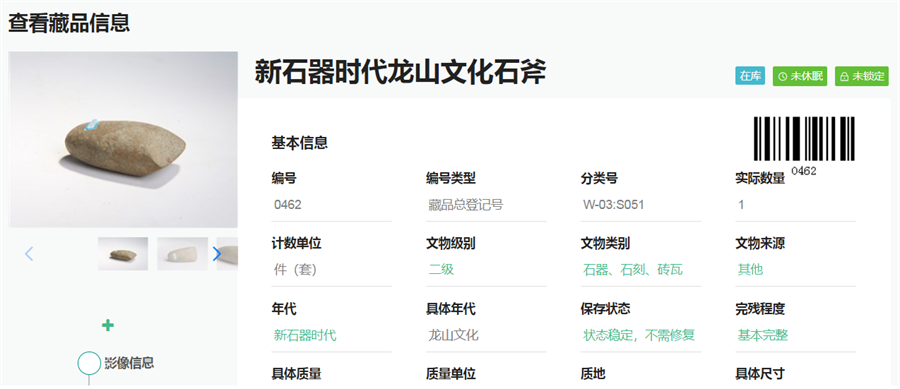This screenshot has width=900, height=389.
Task: Click the 保存状态 field label
Action: tap(605, 309)
